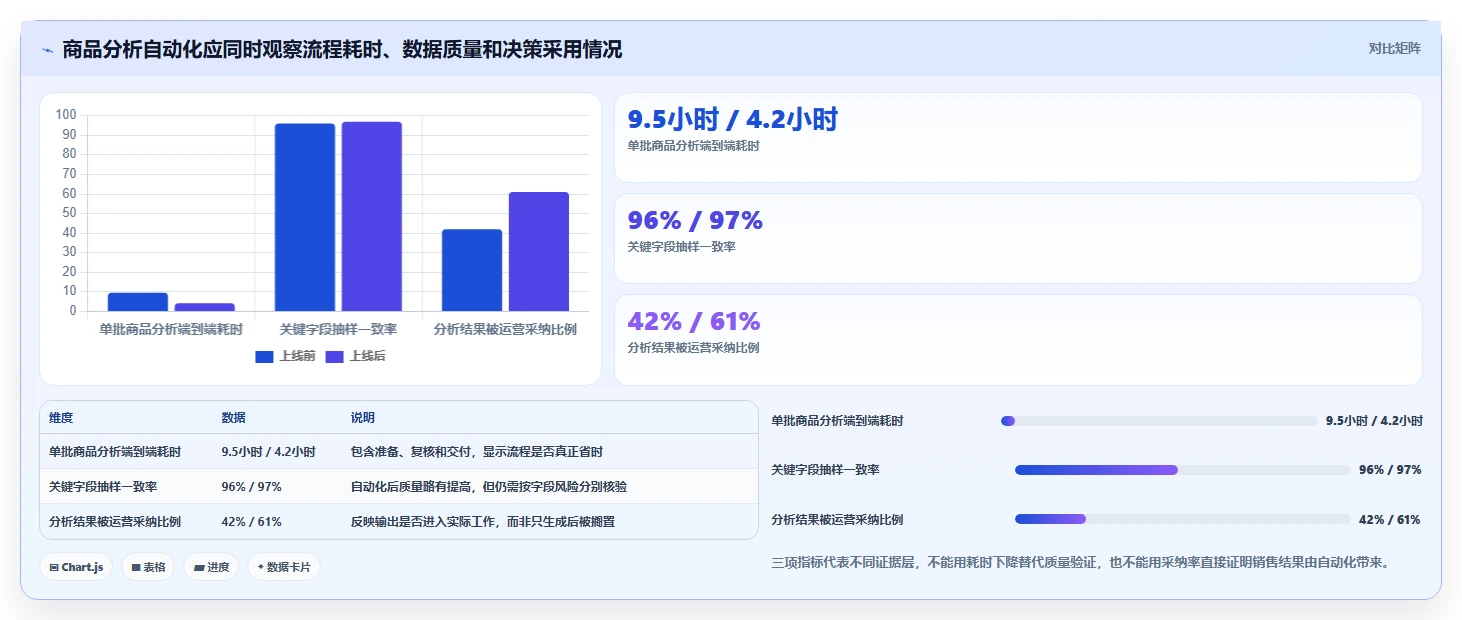Click the y-axis value 100

click(x=66, y=115)
